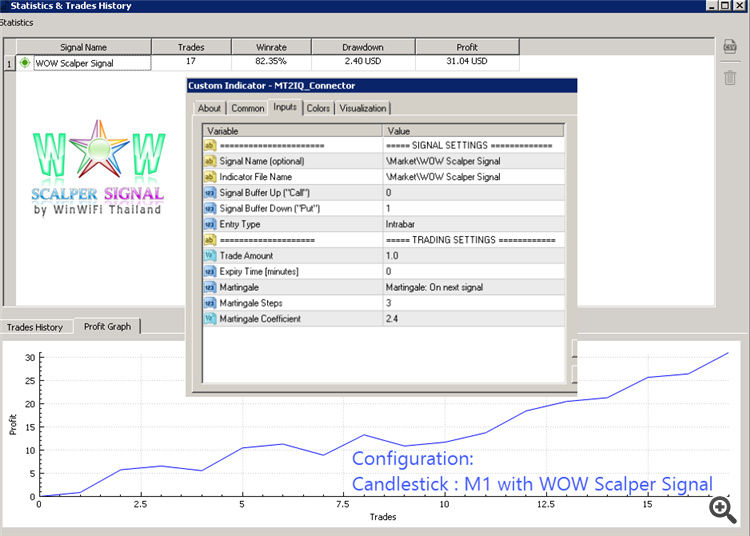Click the icon of SIGNAL SETTINGS separator row

(x=210, y=145)
